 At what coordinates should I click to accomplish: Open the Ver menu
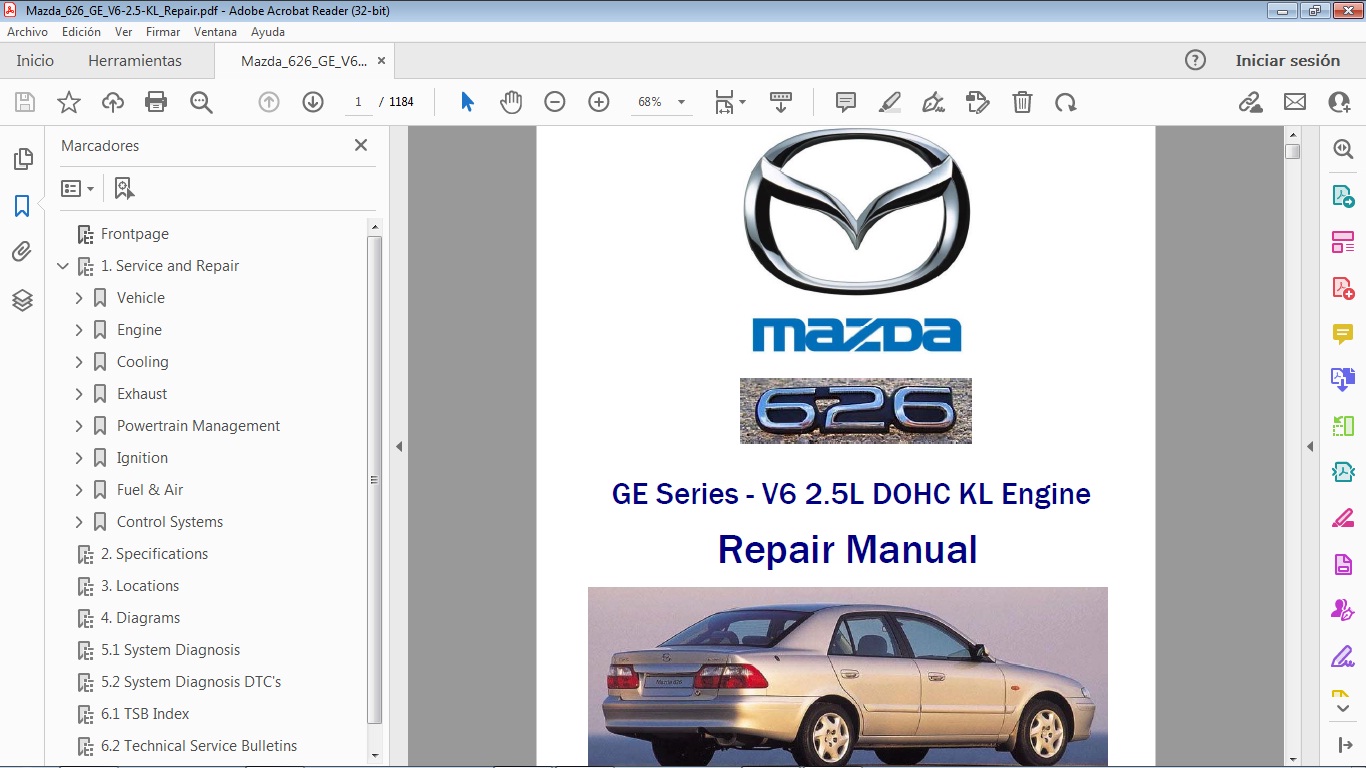(x=124, y=32)
